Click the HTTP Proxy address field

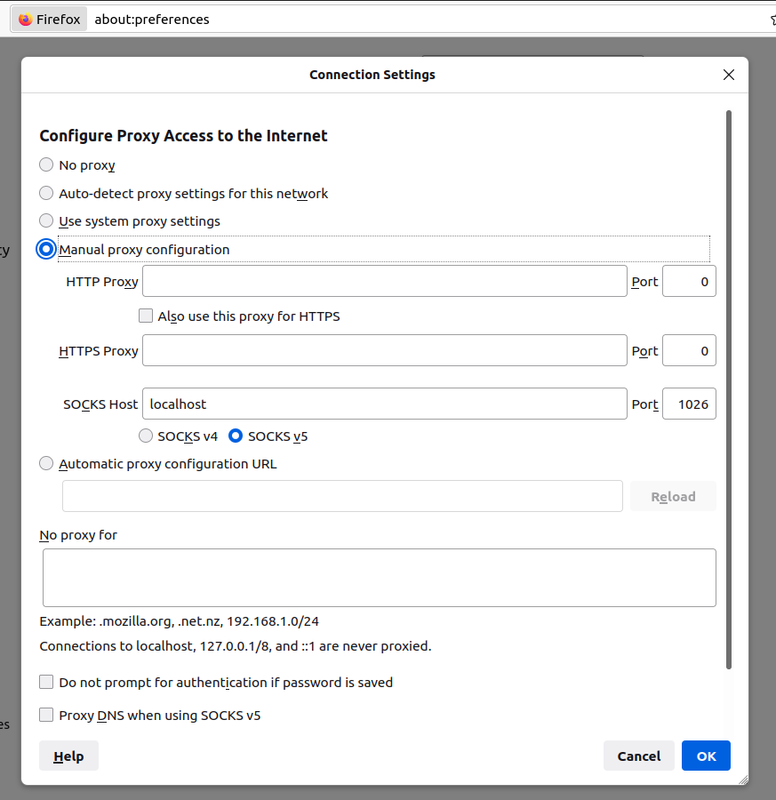tap(385, 281)
